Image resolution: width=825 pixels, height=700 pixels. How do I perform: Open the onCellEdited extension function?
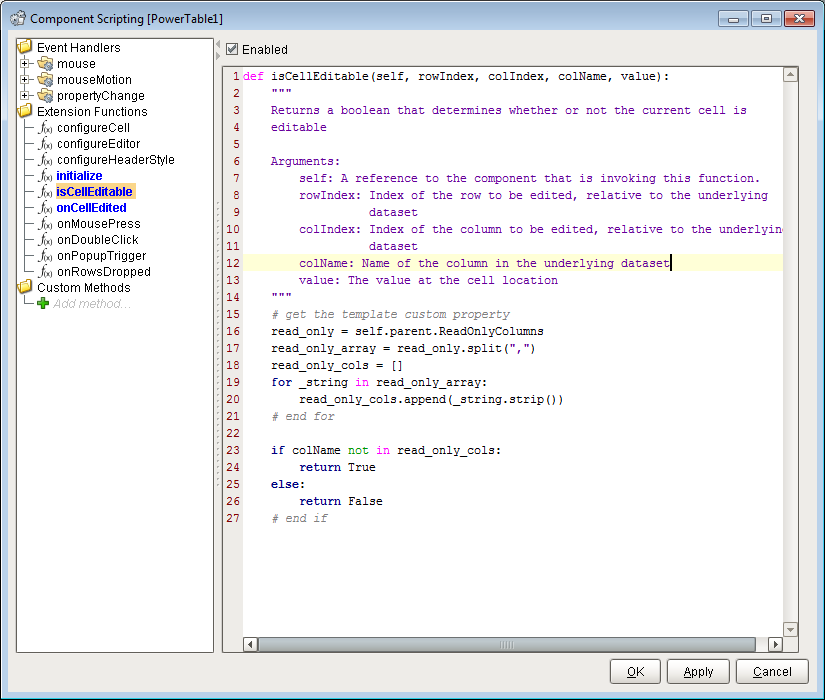pos(91,208)
